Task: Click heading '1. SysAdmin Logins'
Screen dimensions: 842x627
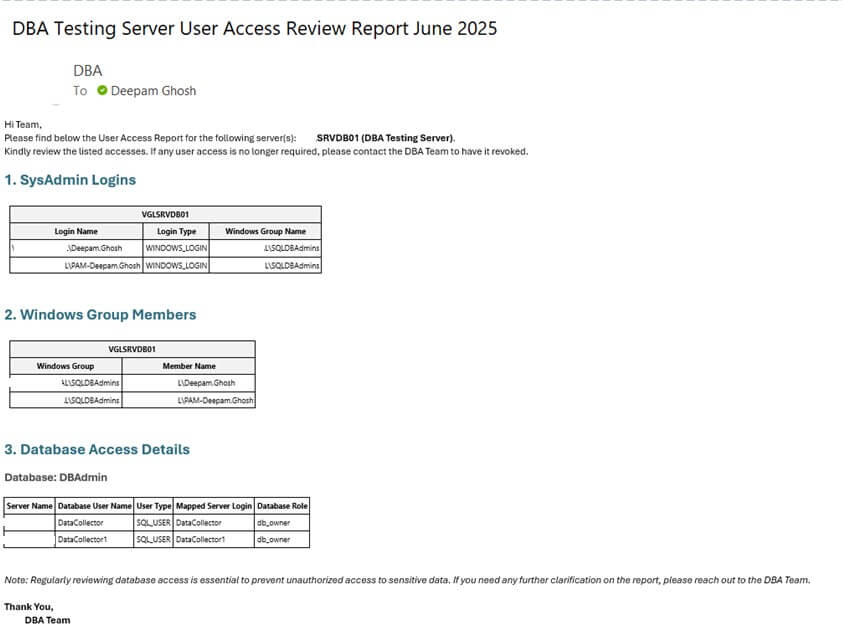Action: click(70, 180)
